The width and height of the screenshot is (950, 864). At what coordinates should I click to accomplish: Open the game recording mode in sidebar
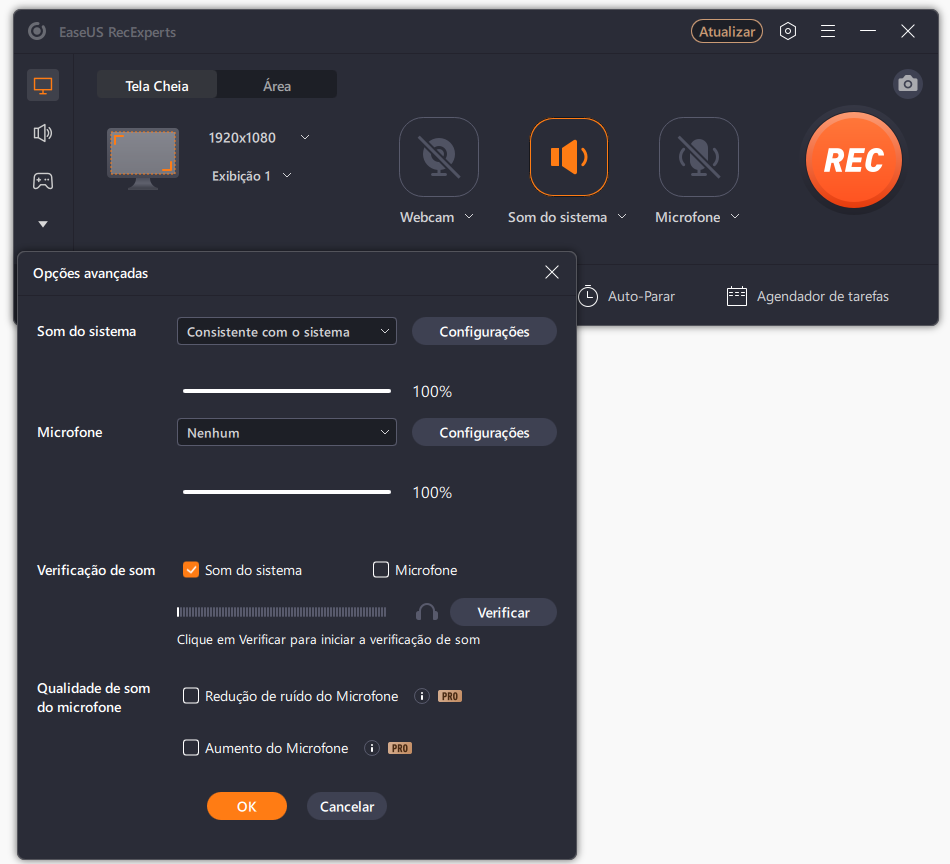click(43, 181)
